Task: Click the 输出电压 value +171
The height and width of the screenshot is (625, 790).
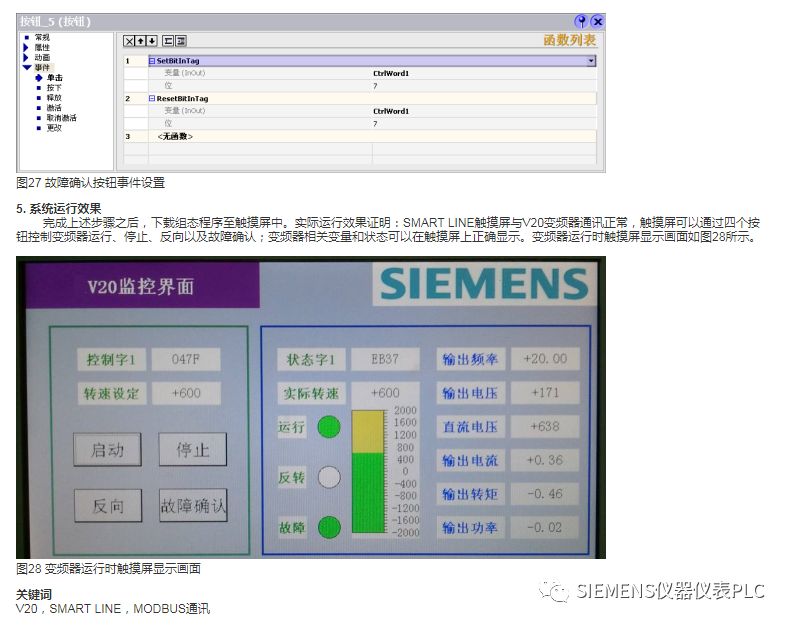Action: pyautogui.click(x=545, y=392)
